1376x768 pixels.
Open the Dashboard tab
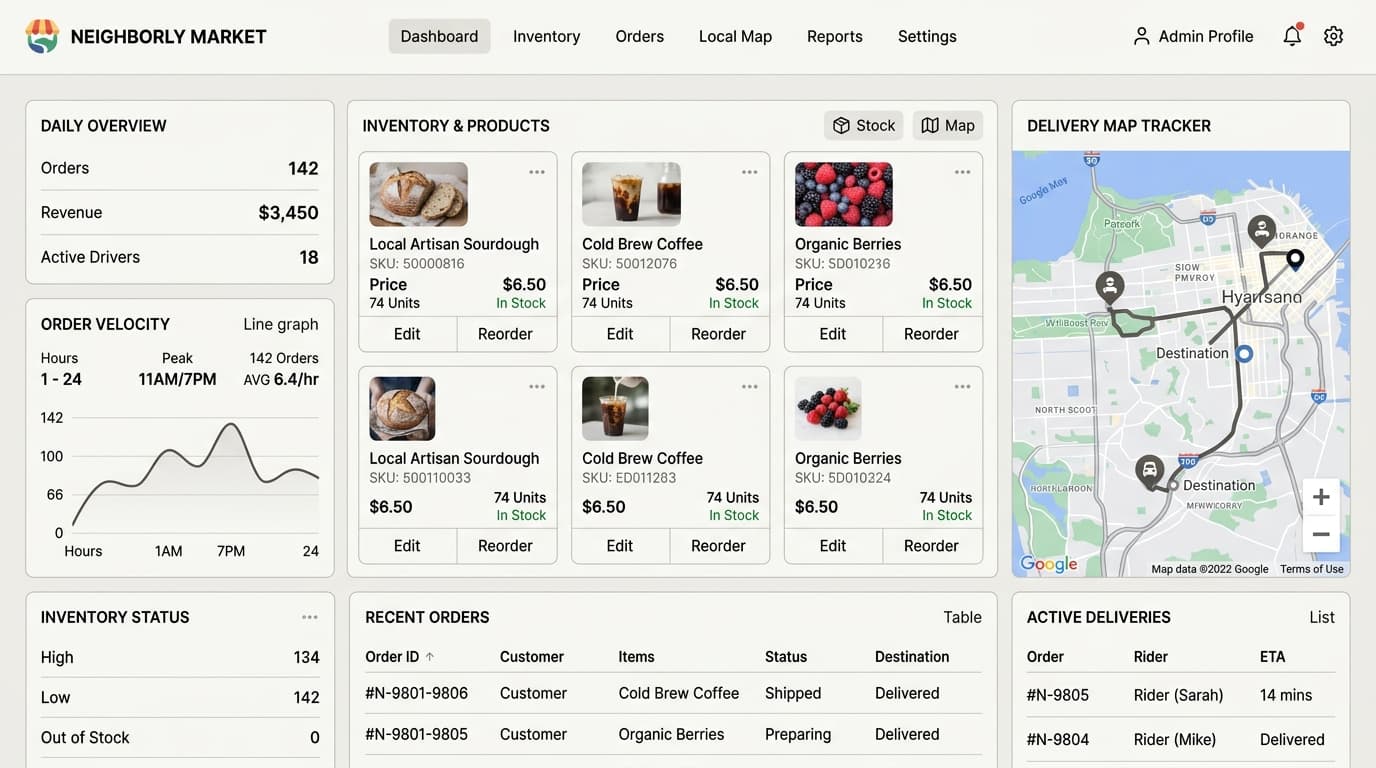[439, 36]
